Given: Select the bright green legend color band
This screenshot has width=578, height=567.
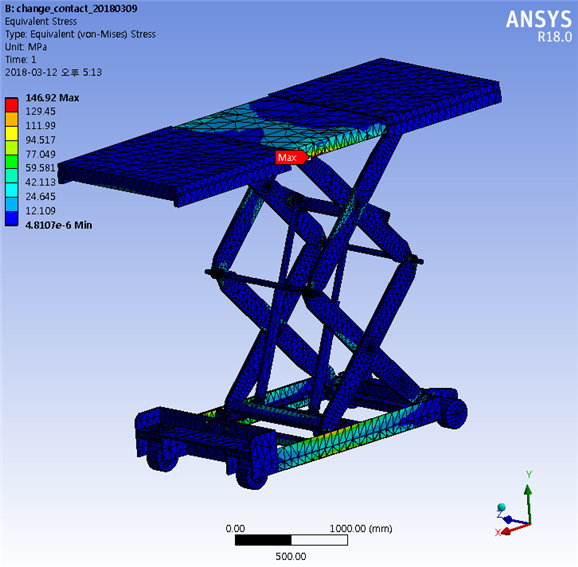Looking at the screenshot, I should point(11,161).
